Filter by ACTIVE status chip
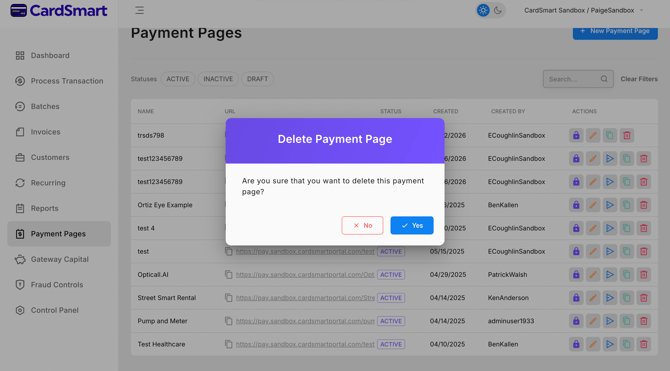Image resolution: width=670 pixels, height=371 pixels. pyautogui.click(x=178, y=79)
